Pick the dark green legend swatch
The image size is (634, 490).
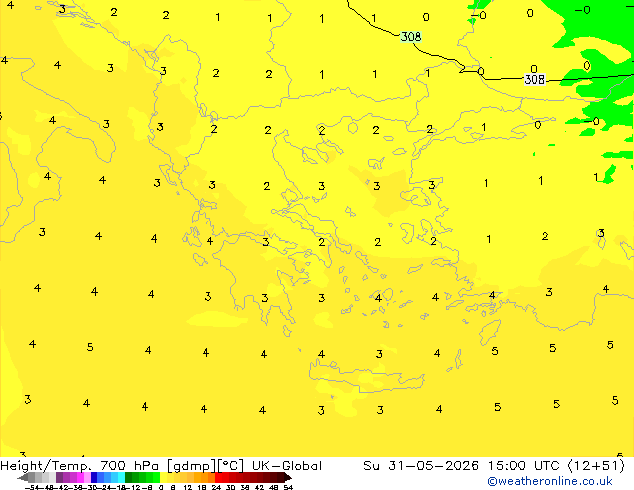129,477
